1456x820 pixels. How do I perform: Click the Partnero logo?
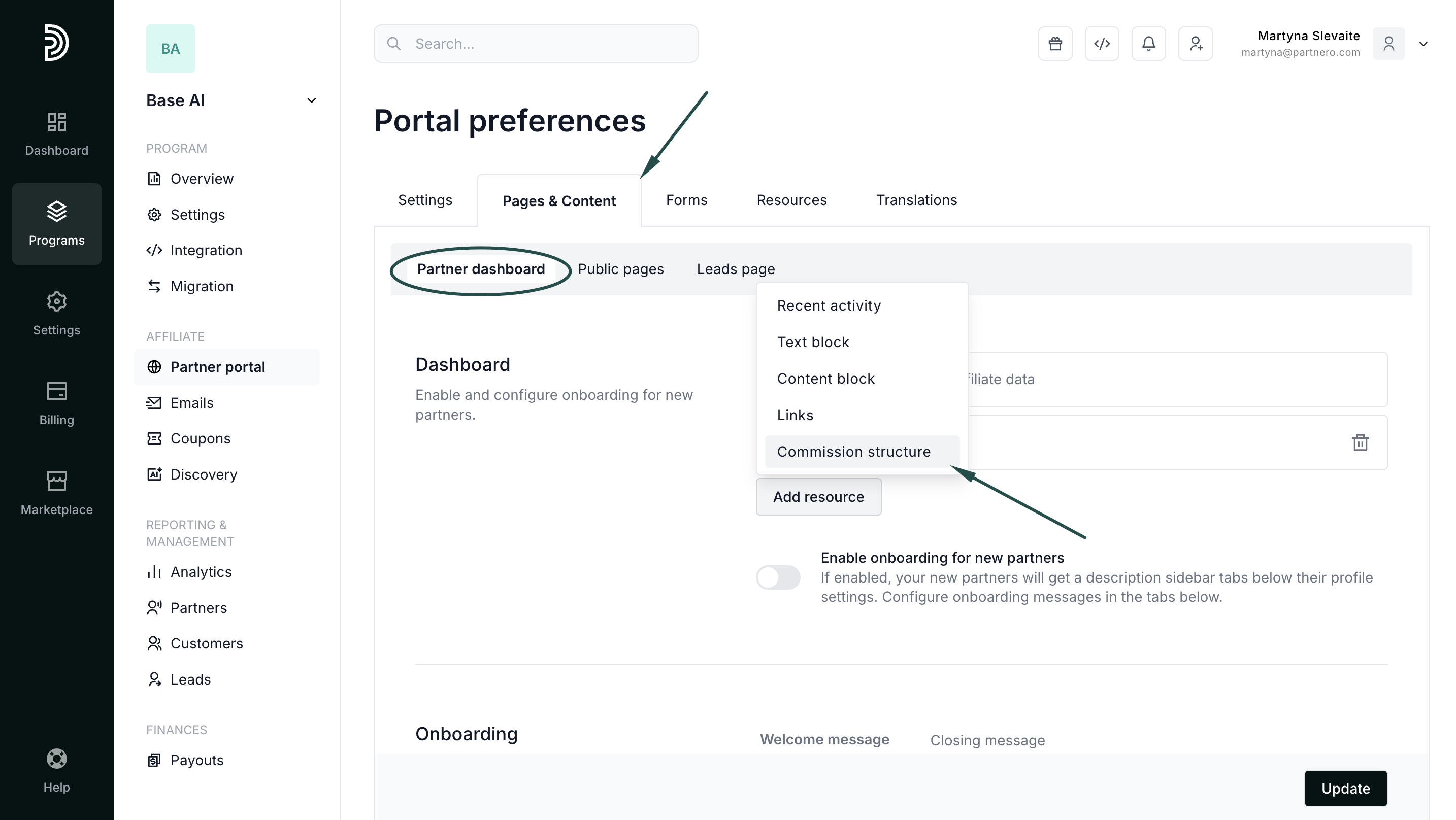[56, 43]
